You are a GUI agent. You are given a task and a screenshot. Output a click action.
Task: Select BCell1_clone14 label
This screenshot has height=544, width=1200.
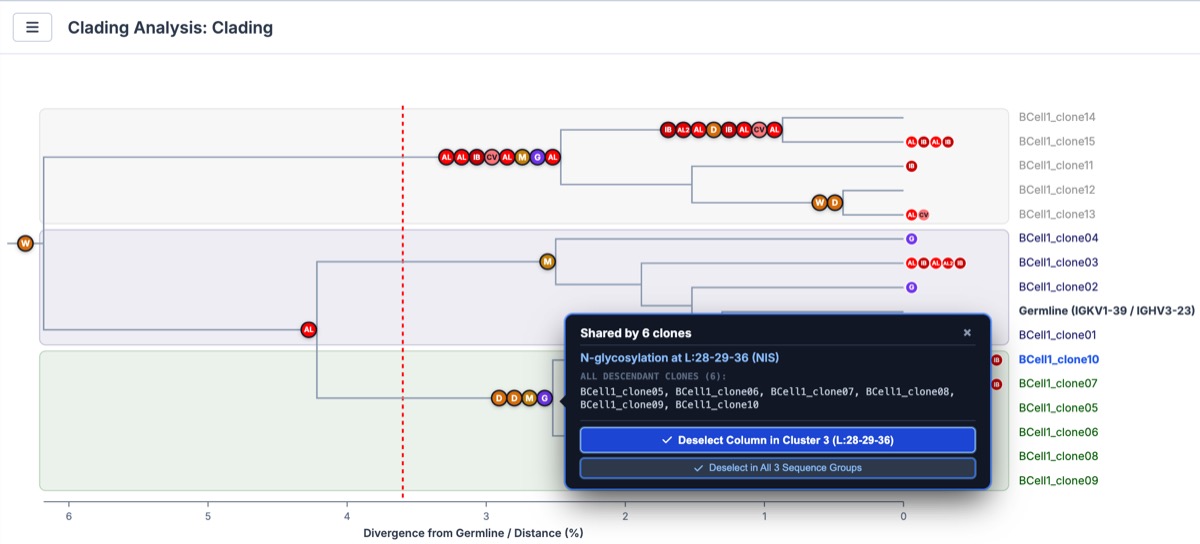(x=1058, y=117)
